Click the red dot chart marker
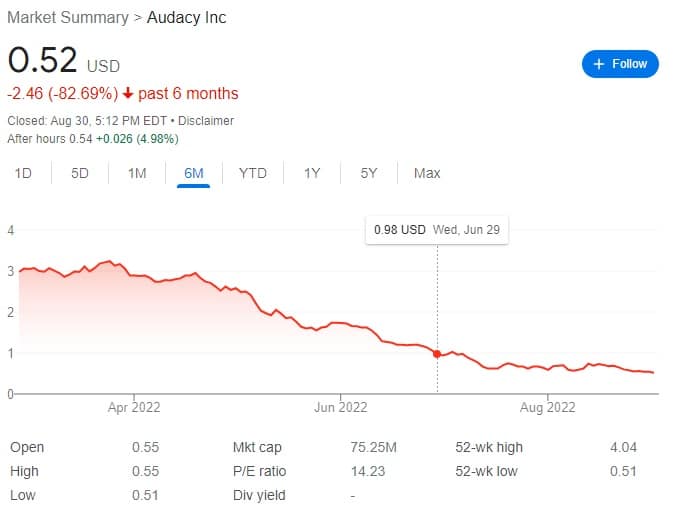 [x=437, y=354]
